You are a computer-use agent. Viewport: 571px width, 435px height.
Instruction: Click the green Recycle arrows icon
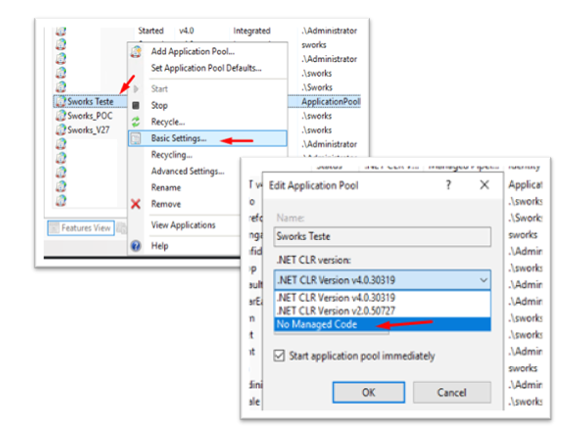tap(136, 122)
